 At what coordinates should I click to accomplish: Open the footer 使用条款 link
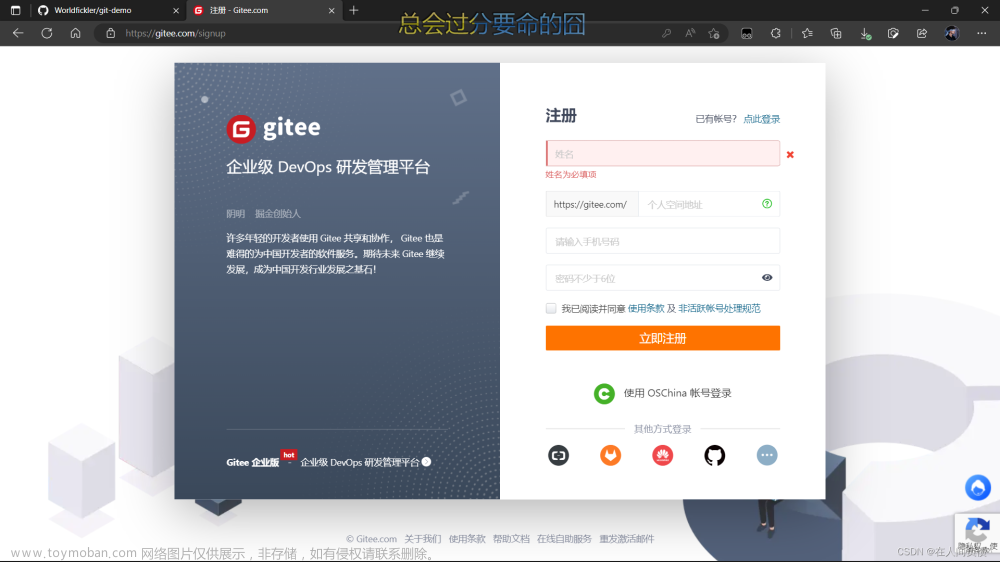click(x=467, y=539)
